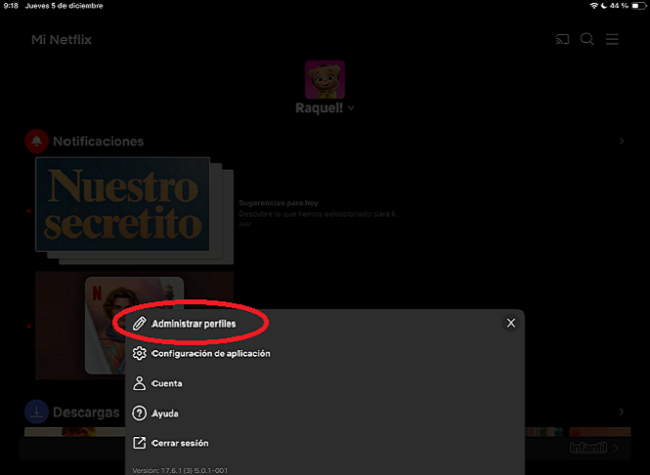Tap the cast to device icon
Screen dimensions: 650x475
click(x=563, y=40)
